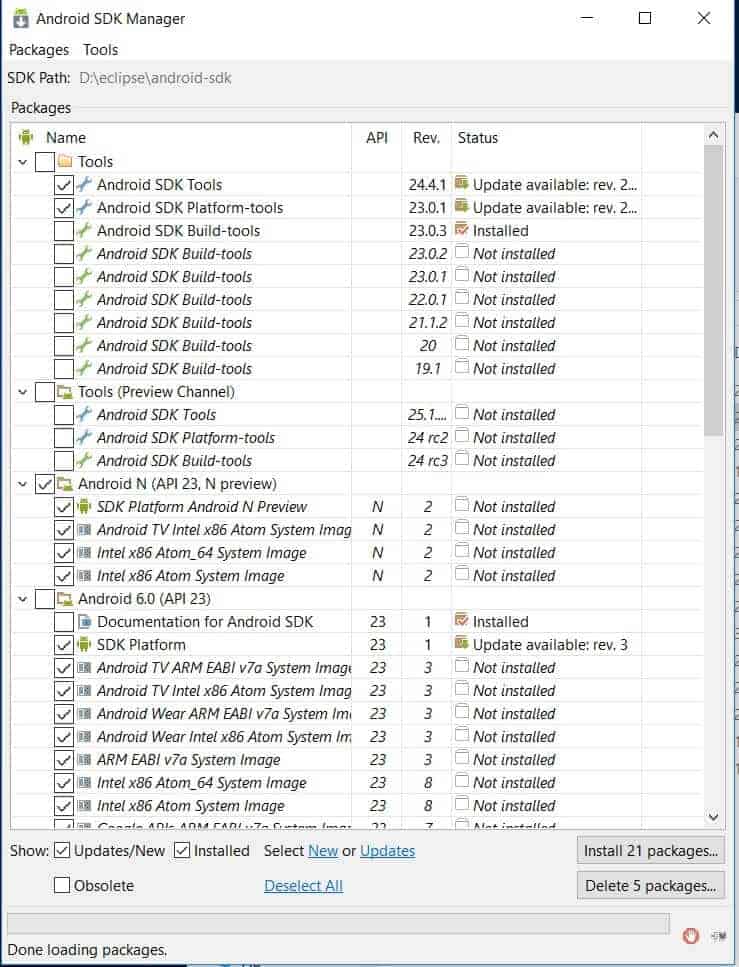The image size is (739, 967).
Task: Click the Android 6.0 (API 23) folder icon
Action: (65, 599)
